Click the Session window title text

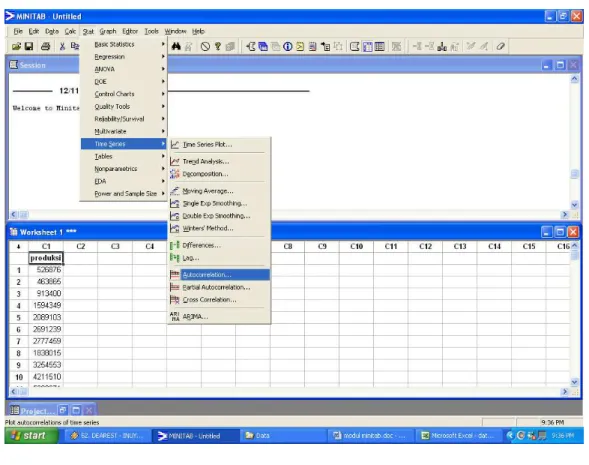coord(32,65)
